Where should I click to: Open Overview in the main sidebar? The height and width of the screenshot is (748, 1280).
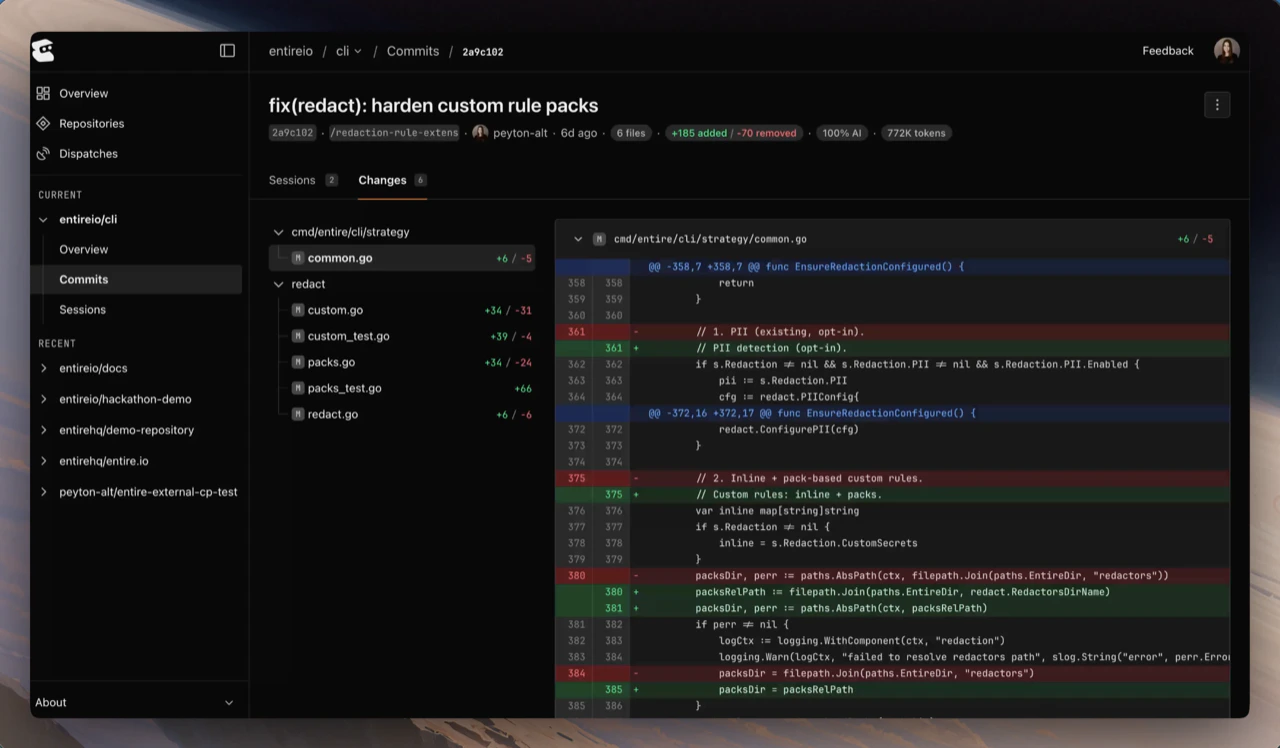tap(84, 93)
